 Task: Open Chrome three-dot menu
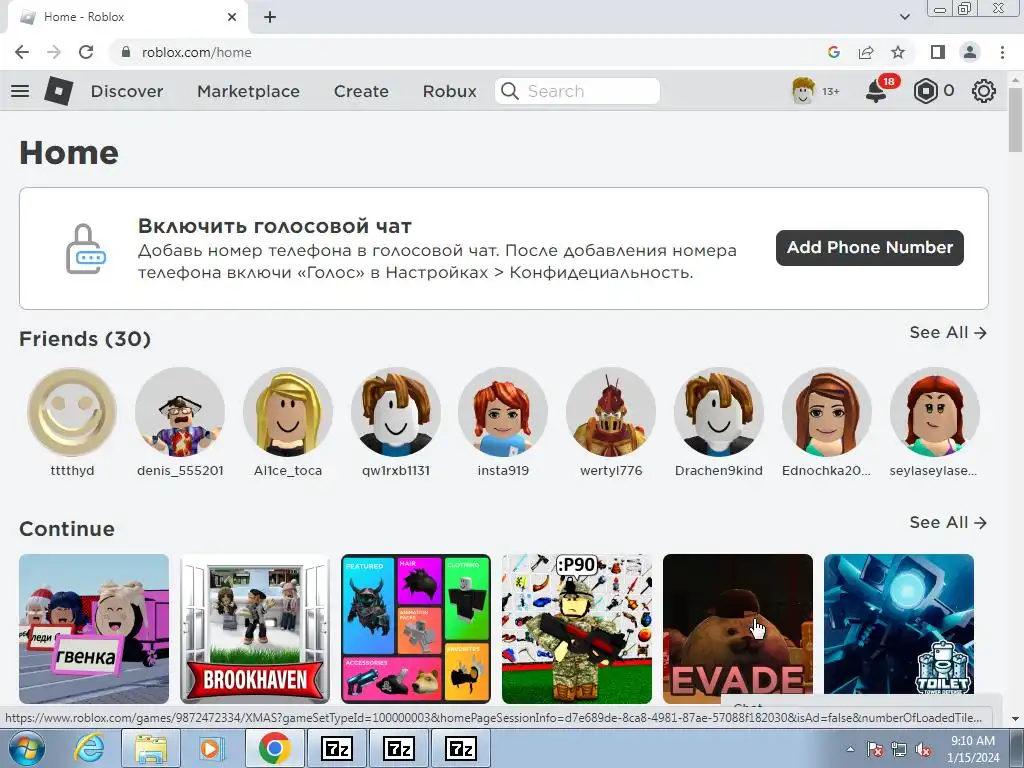(1002, 52)
